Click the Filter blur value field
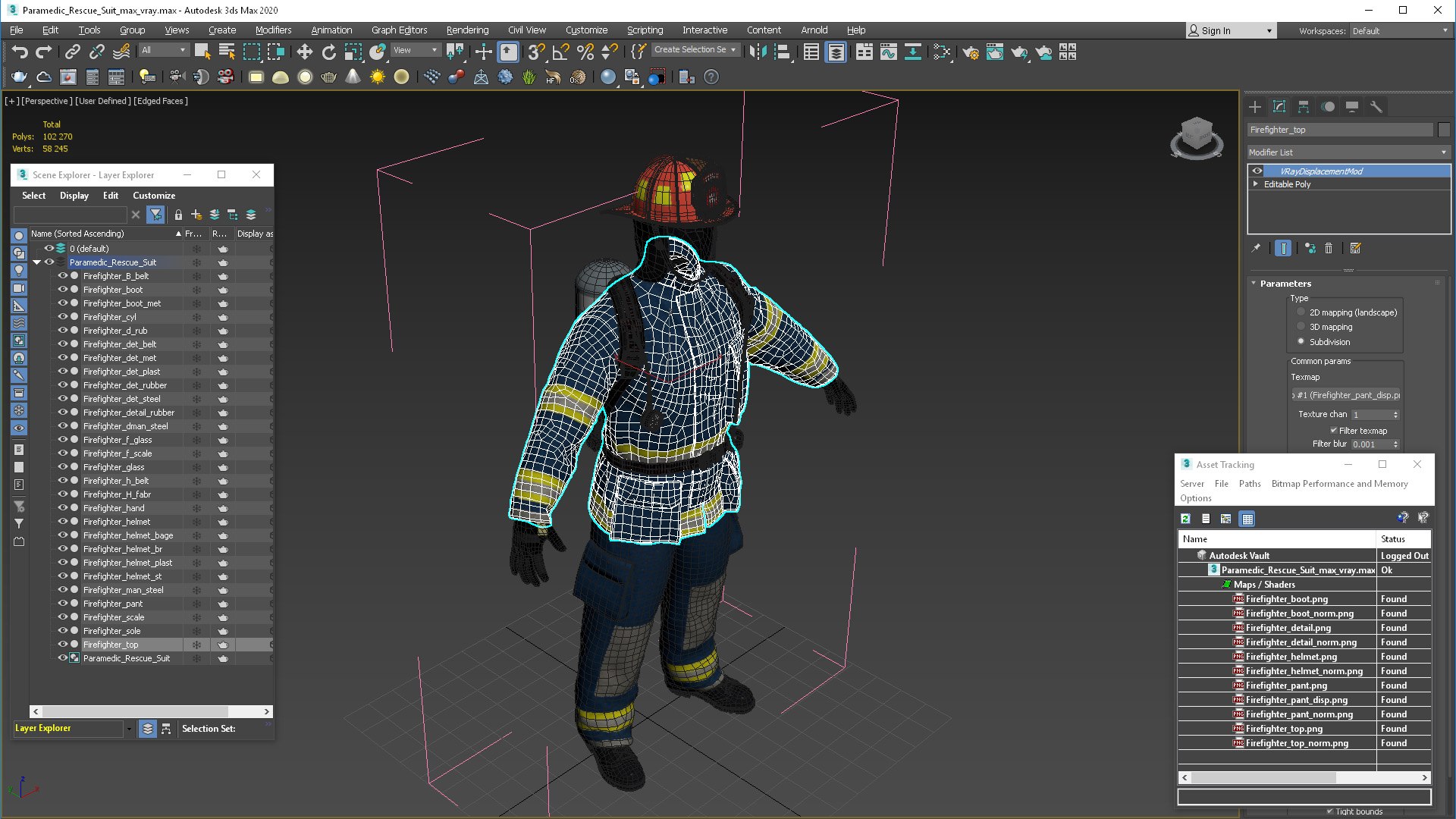This screenshot has width=1456, height=819. click(1370, 444)
